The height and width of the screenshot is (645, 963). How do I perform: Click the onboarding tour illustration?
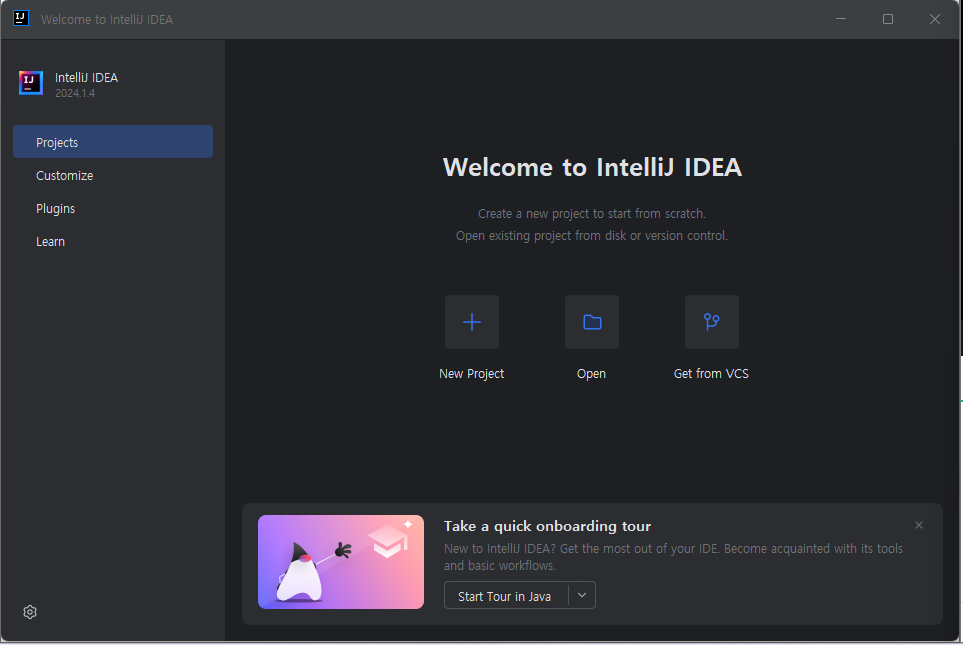click(x=341, y=562)
